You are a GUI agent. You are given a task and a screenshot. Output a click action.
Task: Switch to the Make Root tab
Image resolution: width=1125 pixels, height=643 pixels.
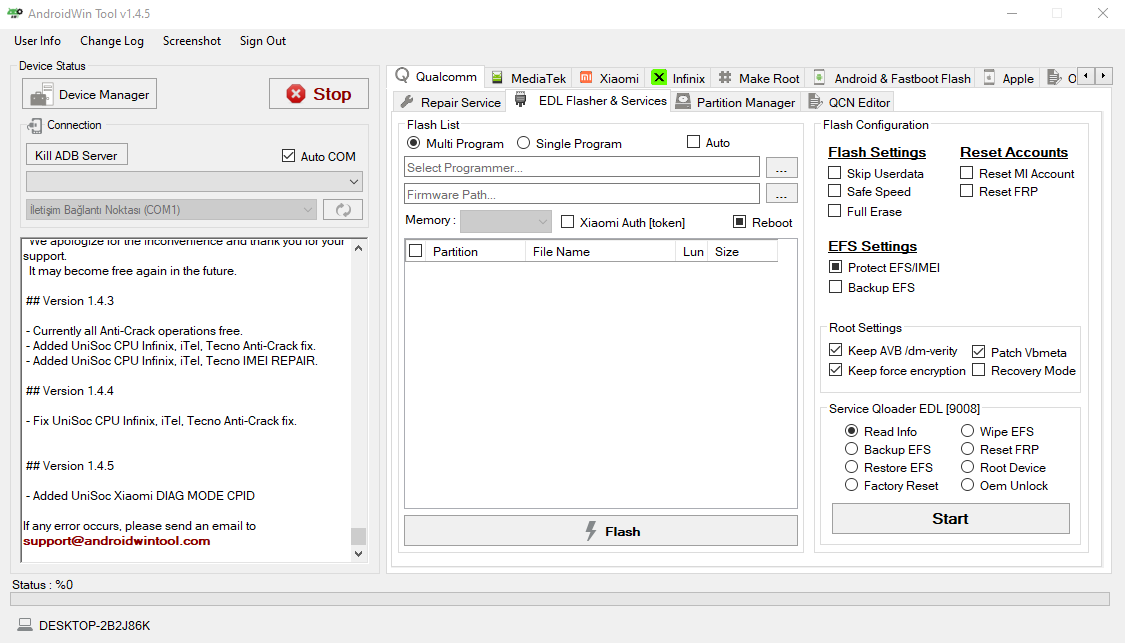click(758, 77)
